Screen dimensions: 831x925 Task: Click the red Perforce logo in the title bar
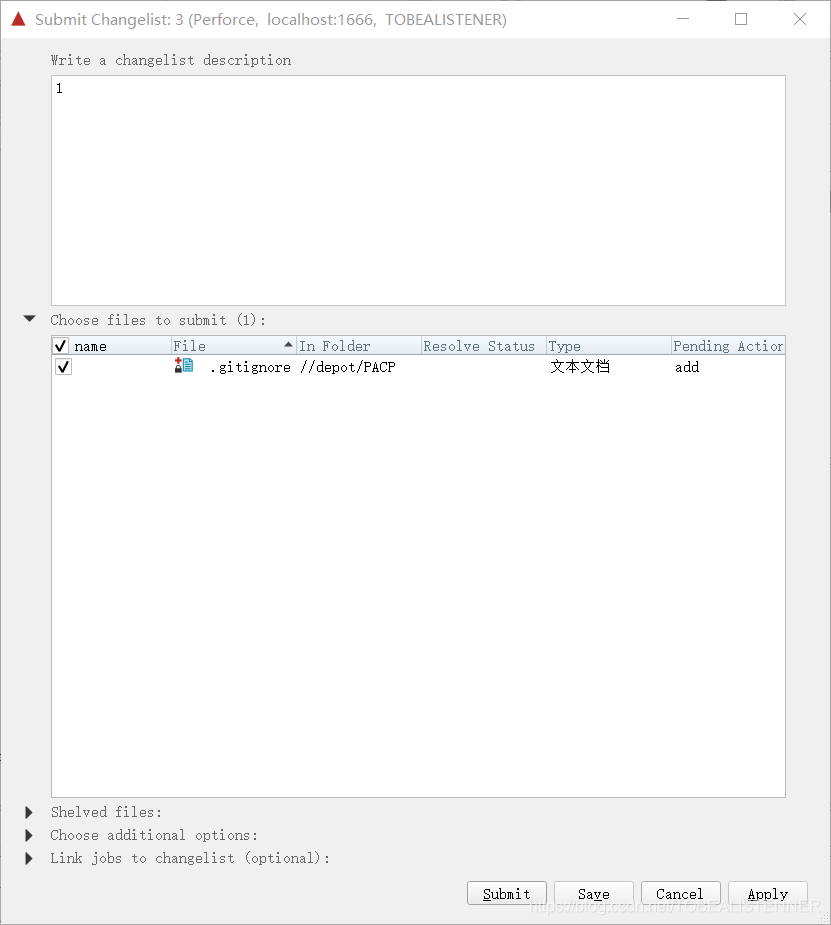[19, 19]
